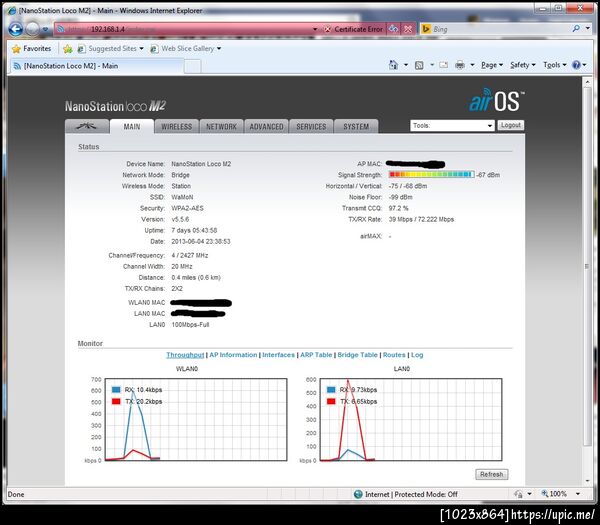
Task: Click the Feeds RSS toolbar icon
Action: (419, 65)
